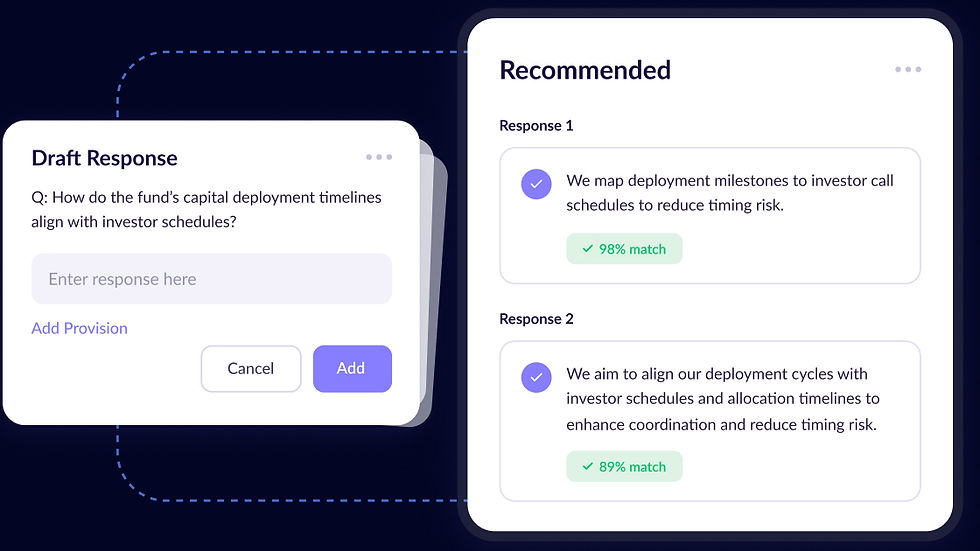
Task: Click the Draft Response title
Action: click(x=104, y=158)
